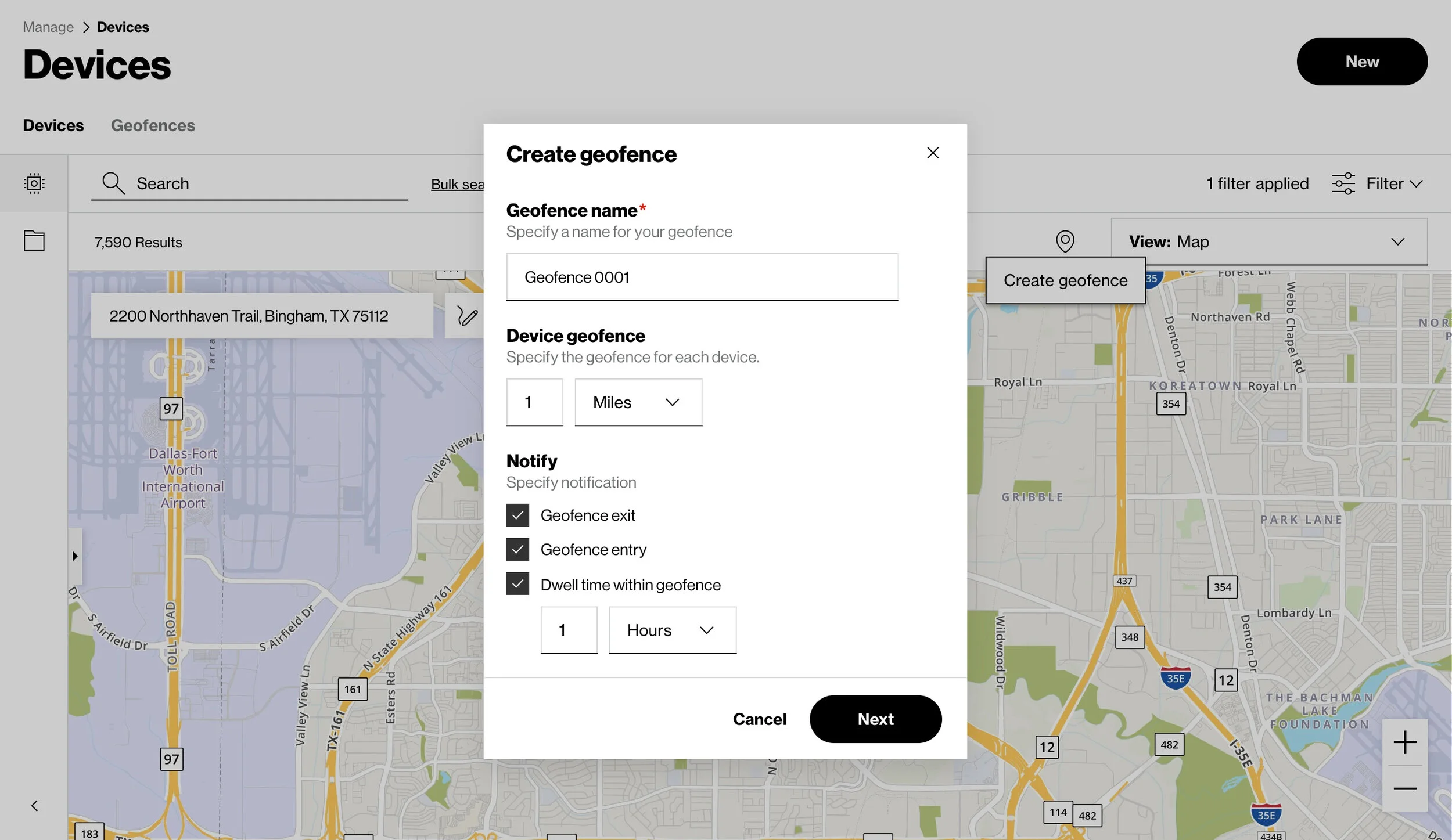Edit the Geofence name field

(701, 277)
